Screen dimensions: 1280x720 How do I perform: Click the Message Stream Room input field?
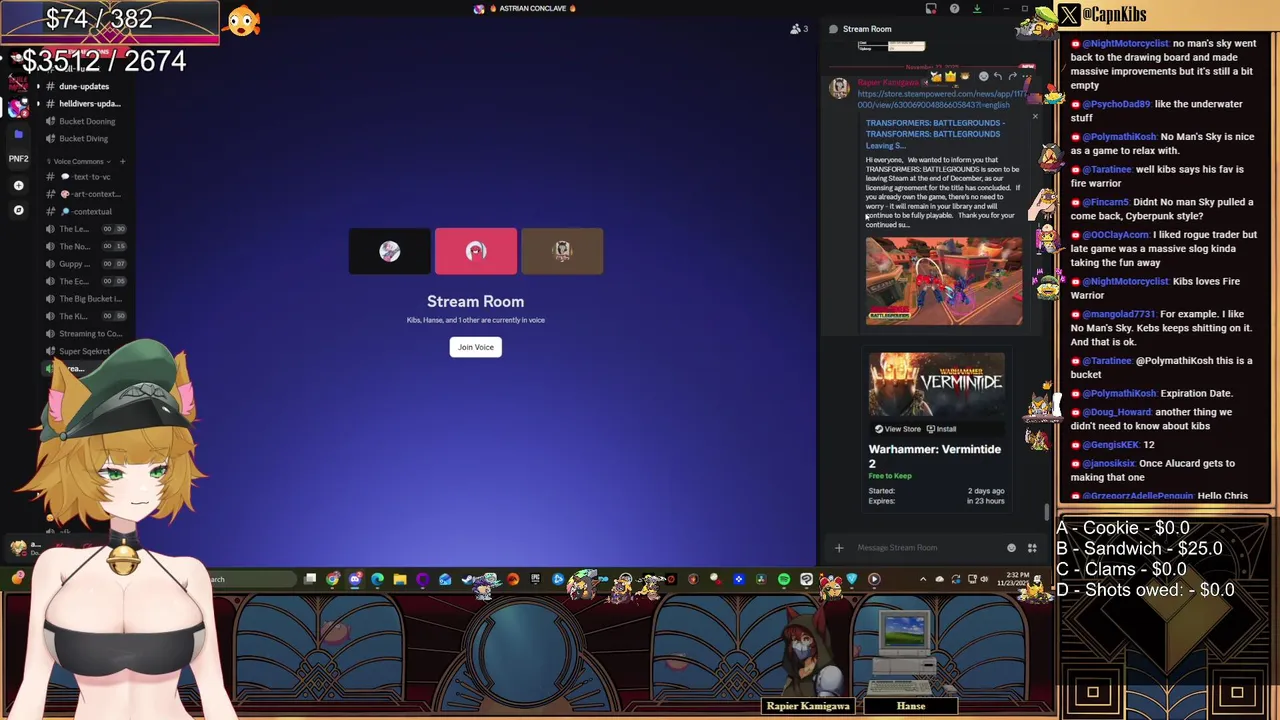click(x=928, y=548)
